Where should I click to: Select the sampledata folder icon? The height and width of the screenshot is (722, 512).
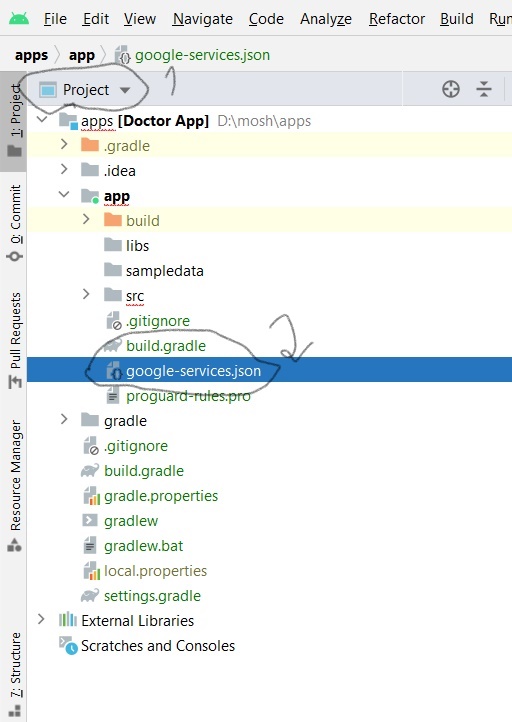pyautogui.click(x=112, y=270)
